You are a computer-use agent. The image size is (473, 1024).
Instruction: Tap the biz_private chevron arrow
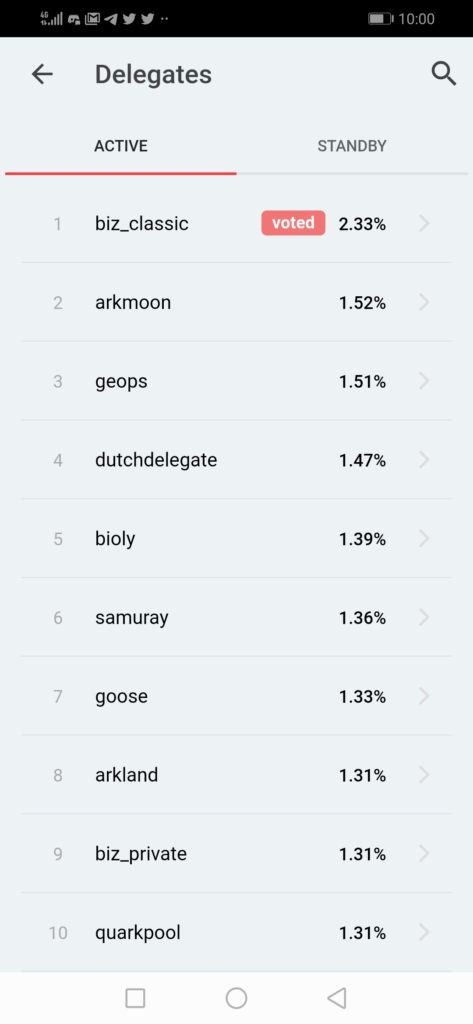[425, 854]
